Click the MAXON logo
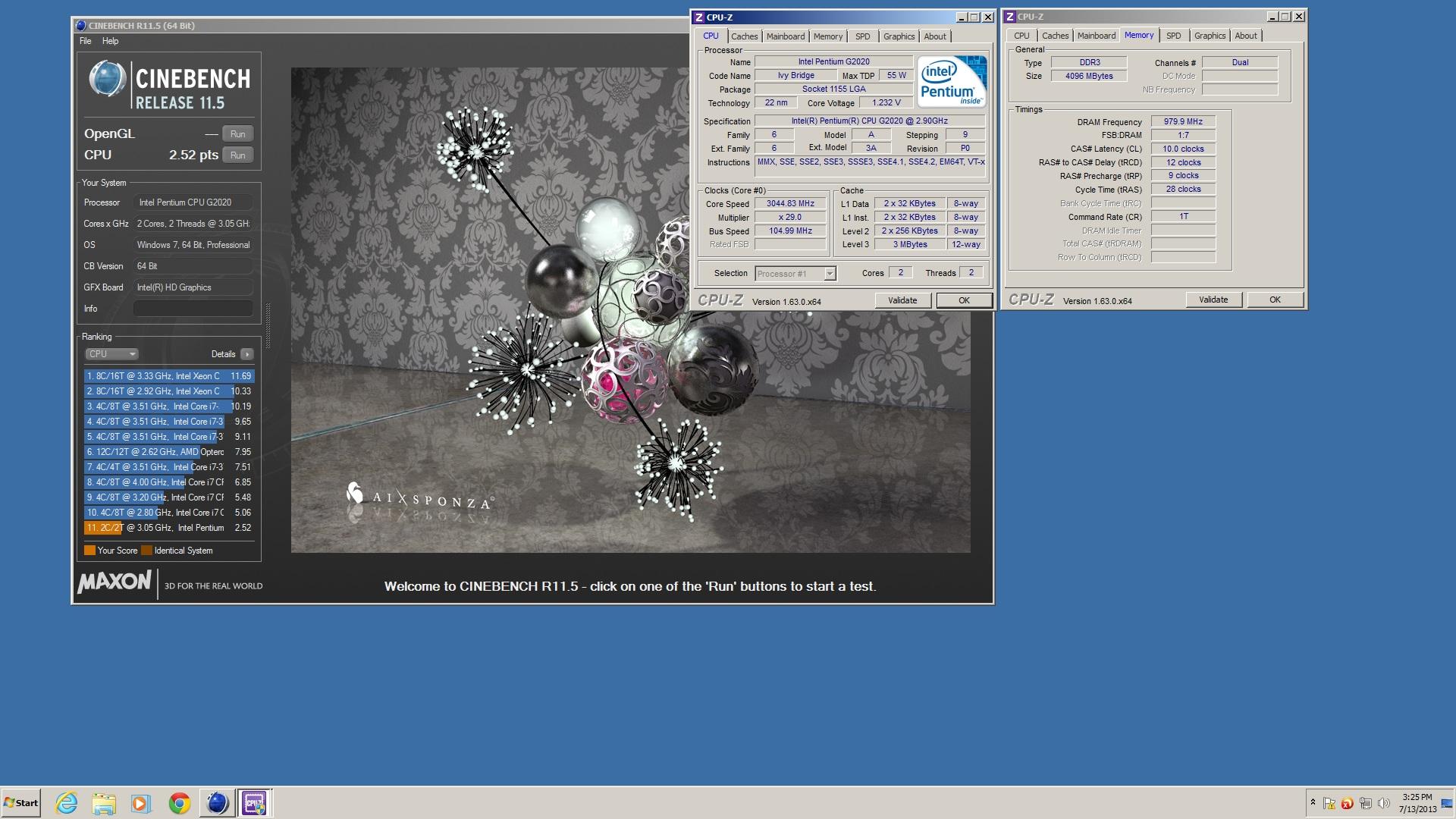Viewport: 1456px width, 819px height. (114, 582)
